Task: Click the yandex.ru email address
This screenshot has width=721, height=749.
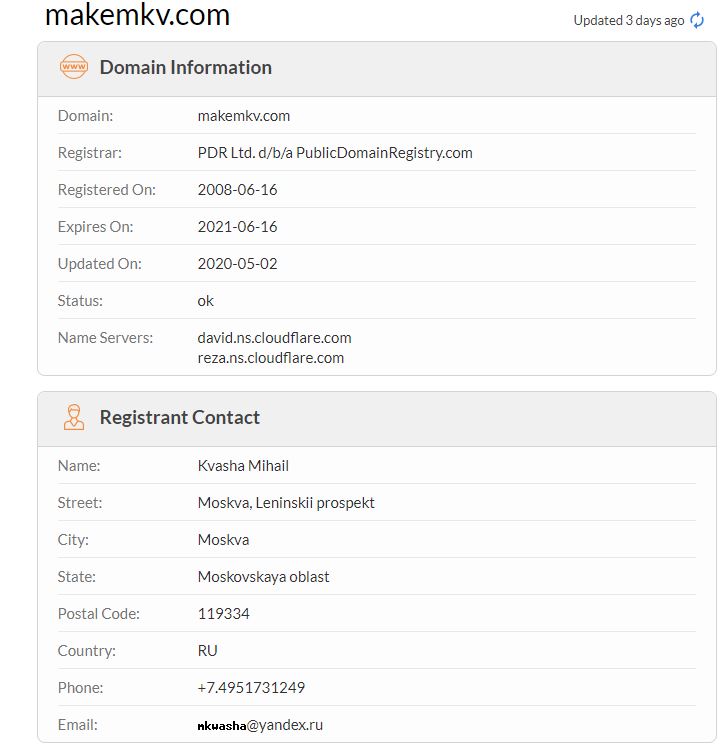Action: click(x=260, y=725)
